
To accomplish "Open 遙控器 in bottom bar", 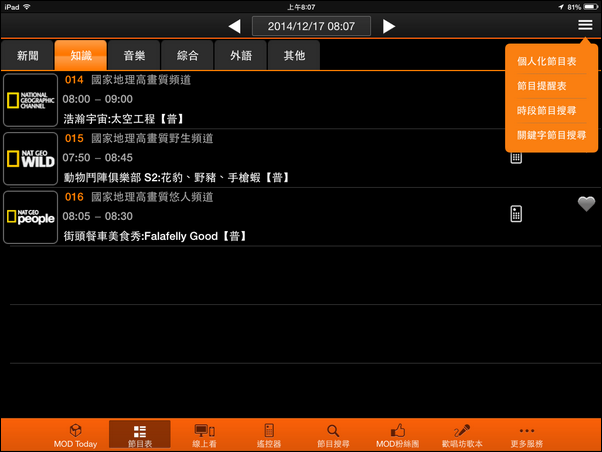I will coord(269,435).
